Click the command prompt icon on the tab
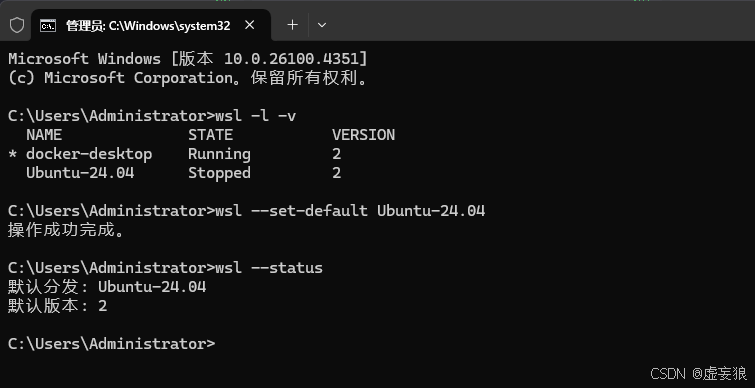The width and height of the screenshot is (755, 388). [48, 26]
